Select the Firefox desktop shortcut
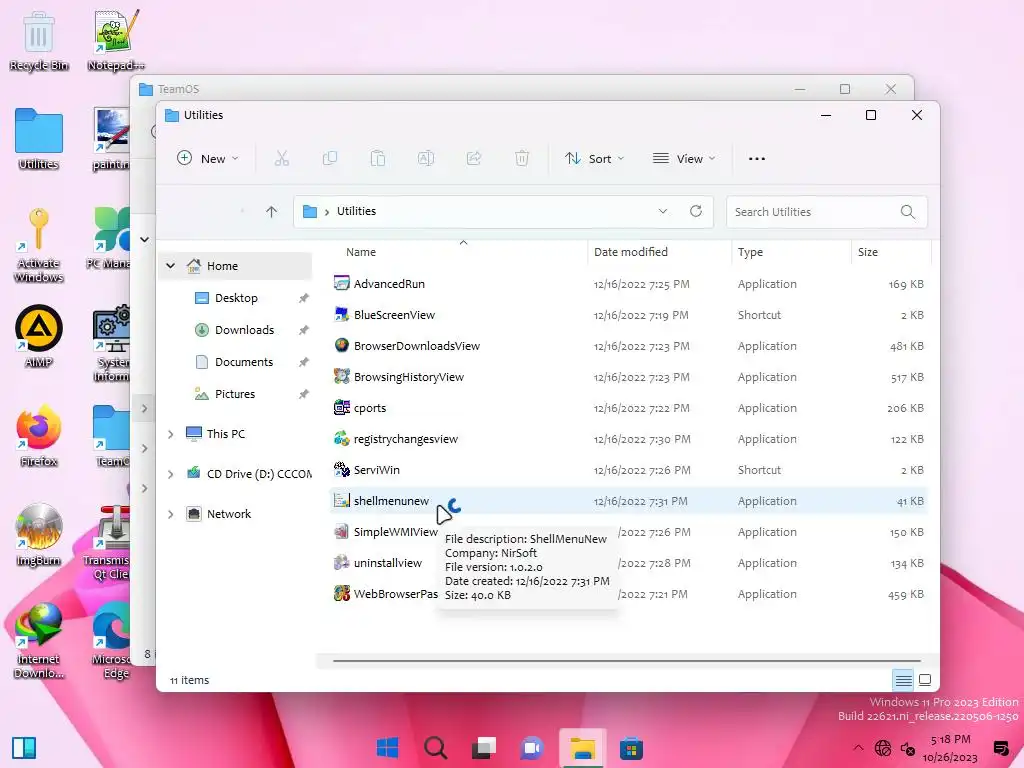 point(39,436)
